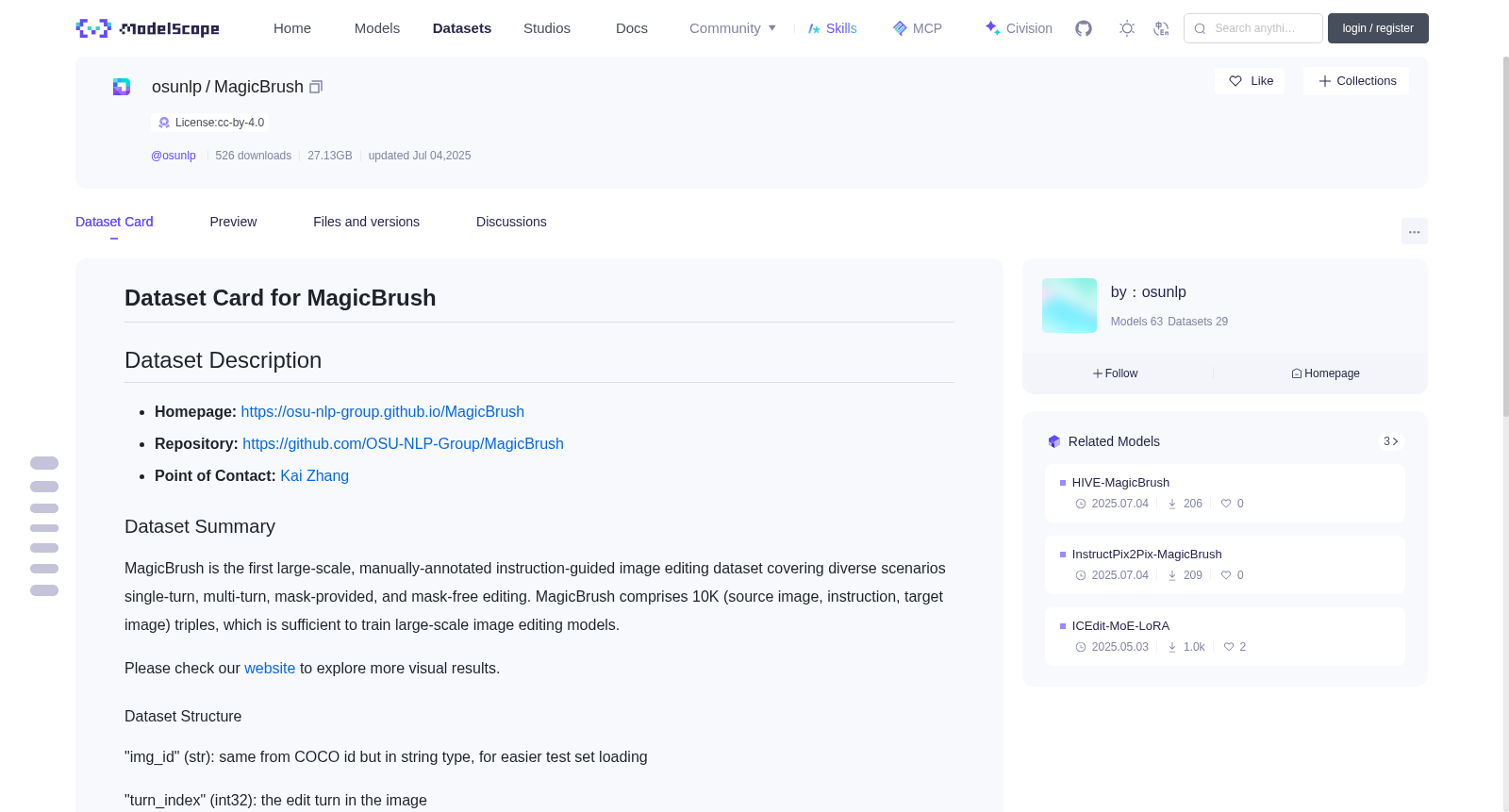Click the plus icon beside Collections
Image resolution: width=1509 pixels, height=812 pixels.
click(1325, 81)
